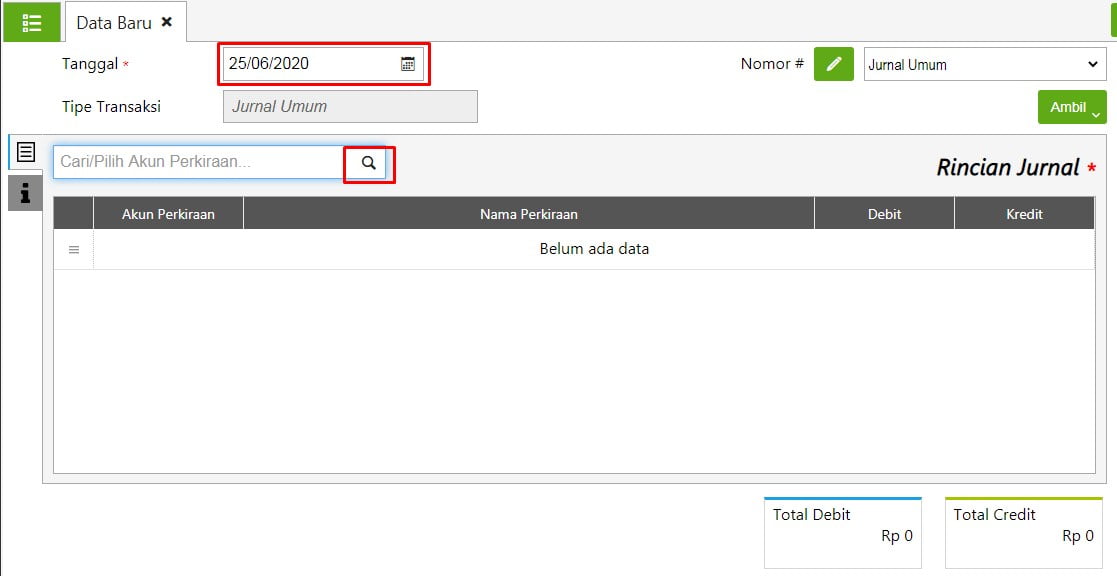Click the Nama Perkiraan column header
Screen dimensions: 1117x576
point(528,214)
